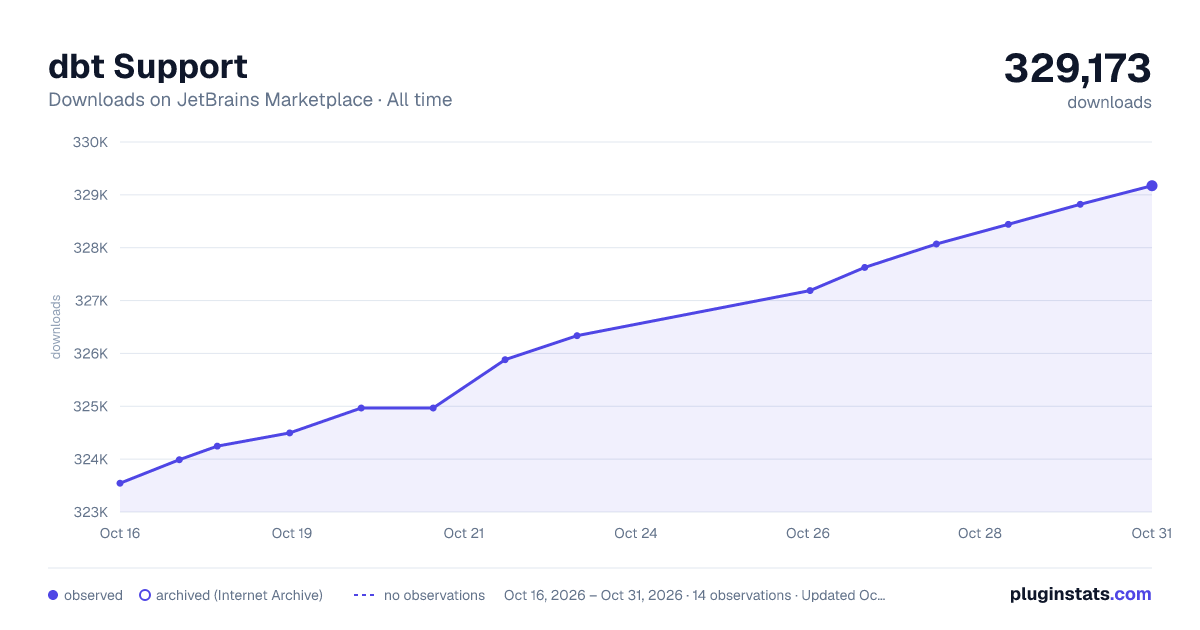Click the vertical 'downloads' y-axis title
This screenshot has height=630, width=1200.
(x=56, y=327)
